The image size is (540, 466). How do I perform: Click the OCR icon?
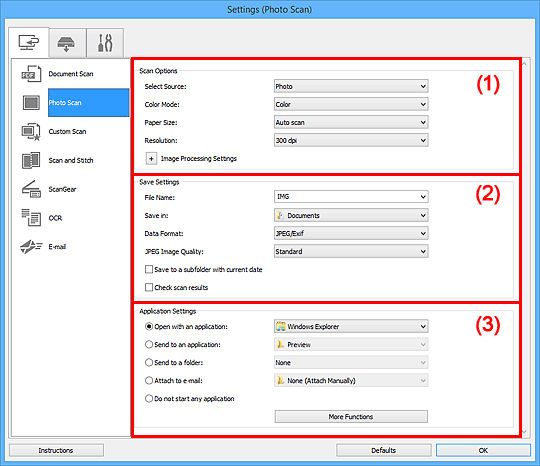31,218
